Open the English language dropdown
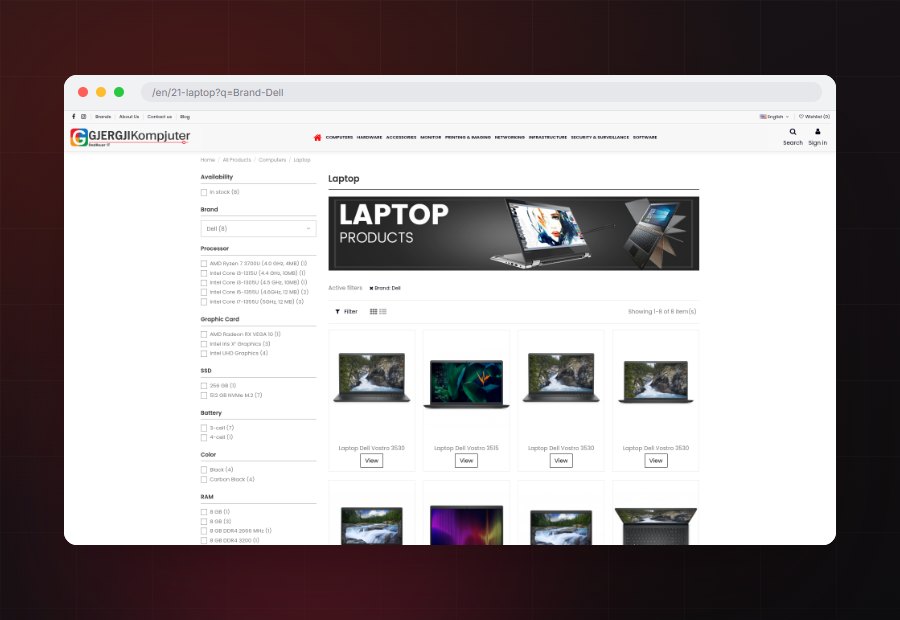 coord(774,117)
